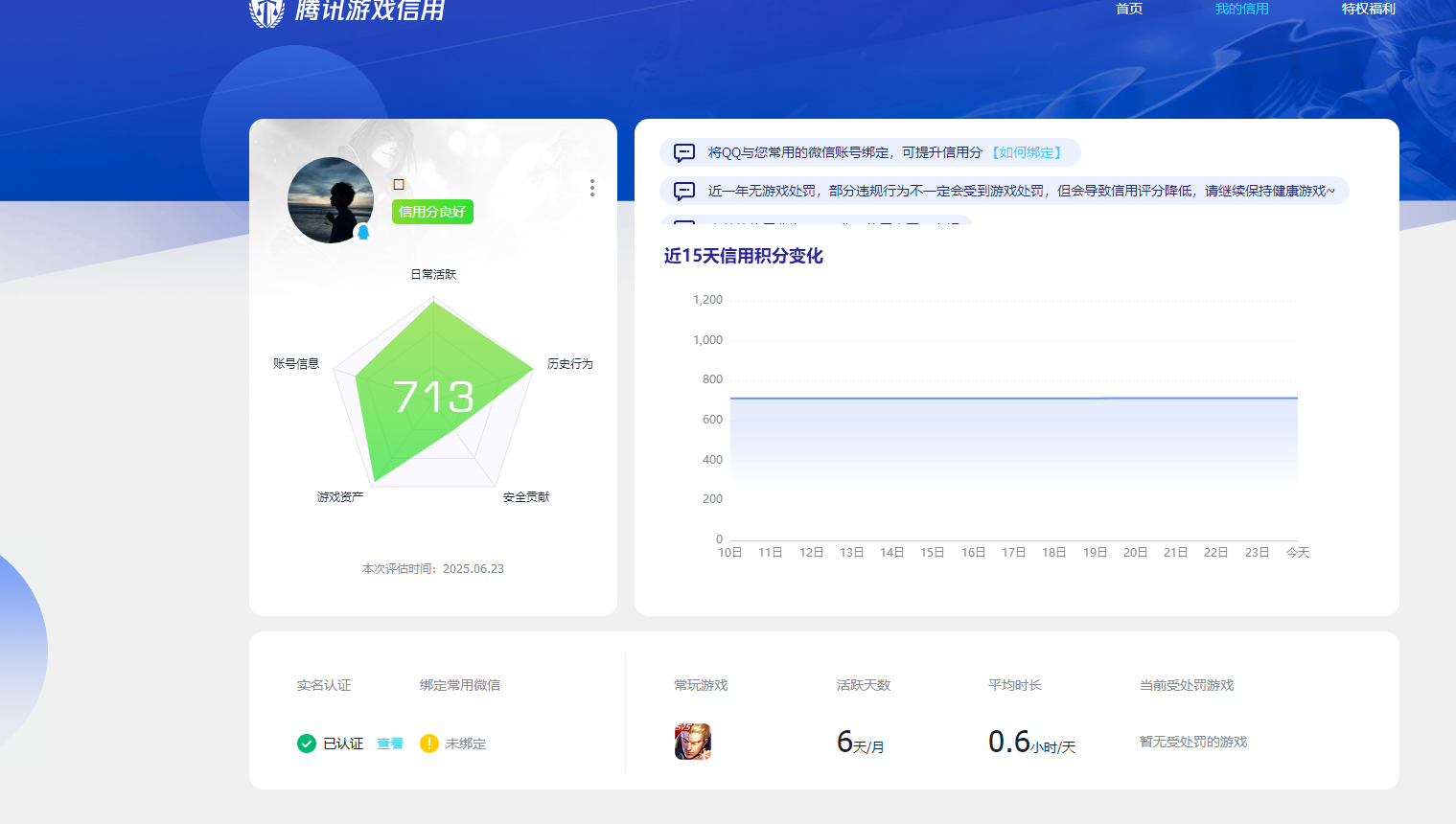Click the user avatar photo
Viewport: 1456px width, 824px height.
click(331, 200)
